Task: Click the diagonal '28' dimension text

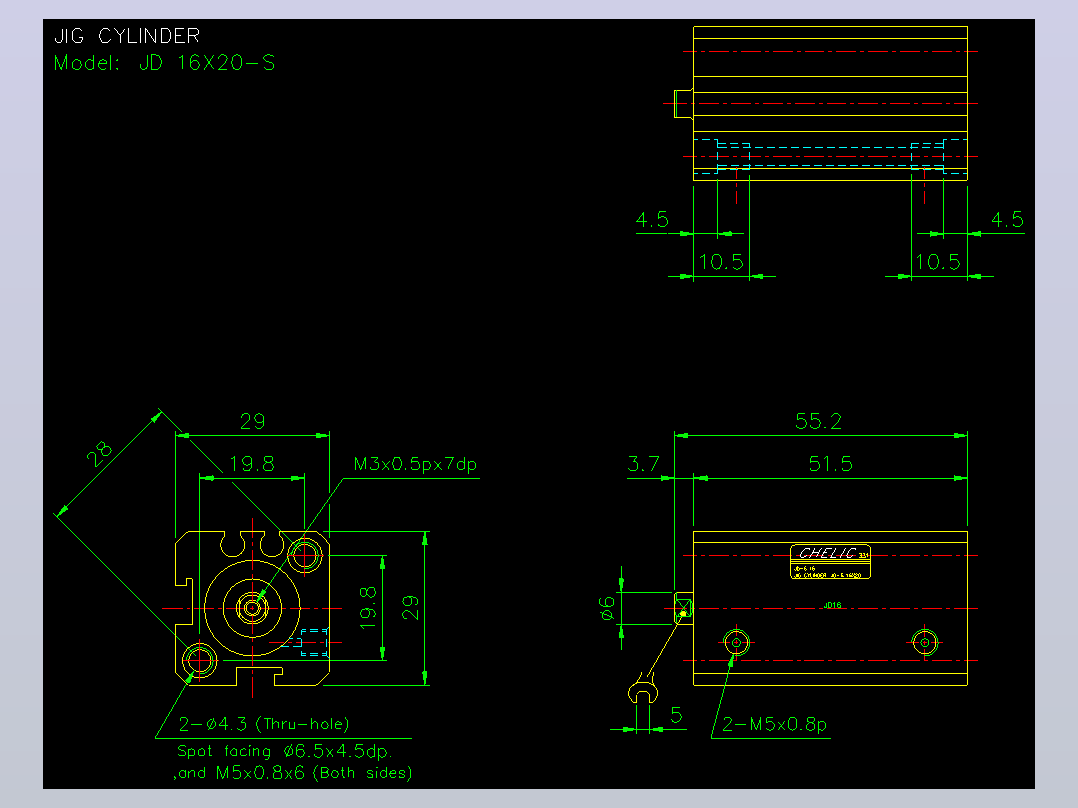Action: (99, 454)
